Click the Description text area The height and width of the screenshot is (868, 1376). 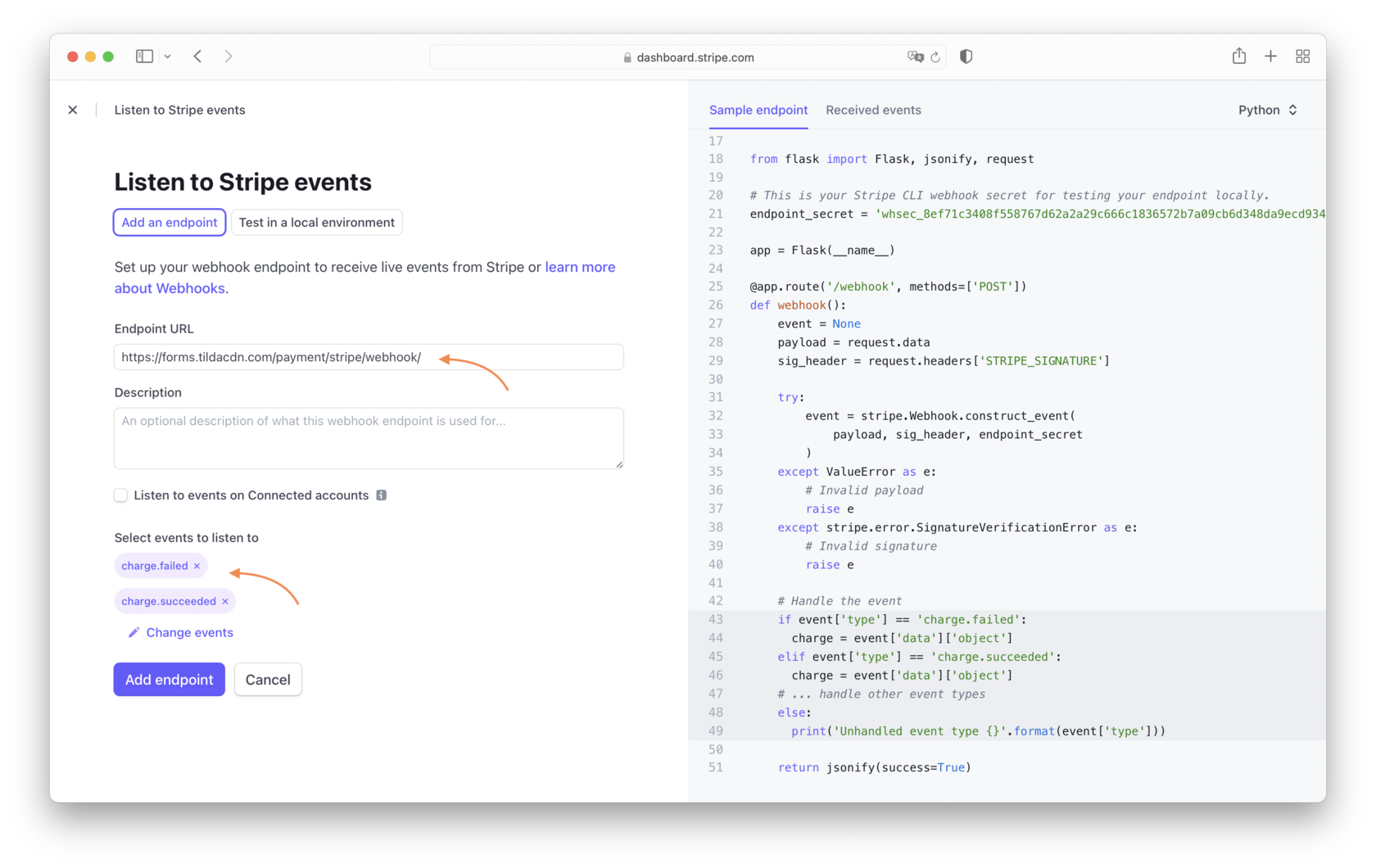click(369, 438)
